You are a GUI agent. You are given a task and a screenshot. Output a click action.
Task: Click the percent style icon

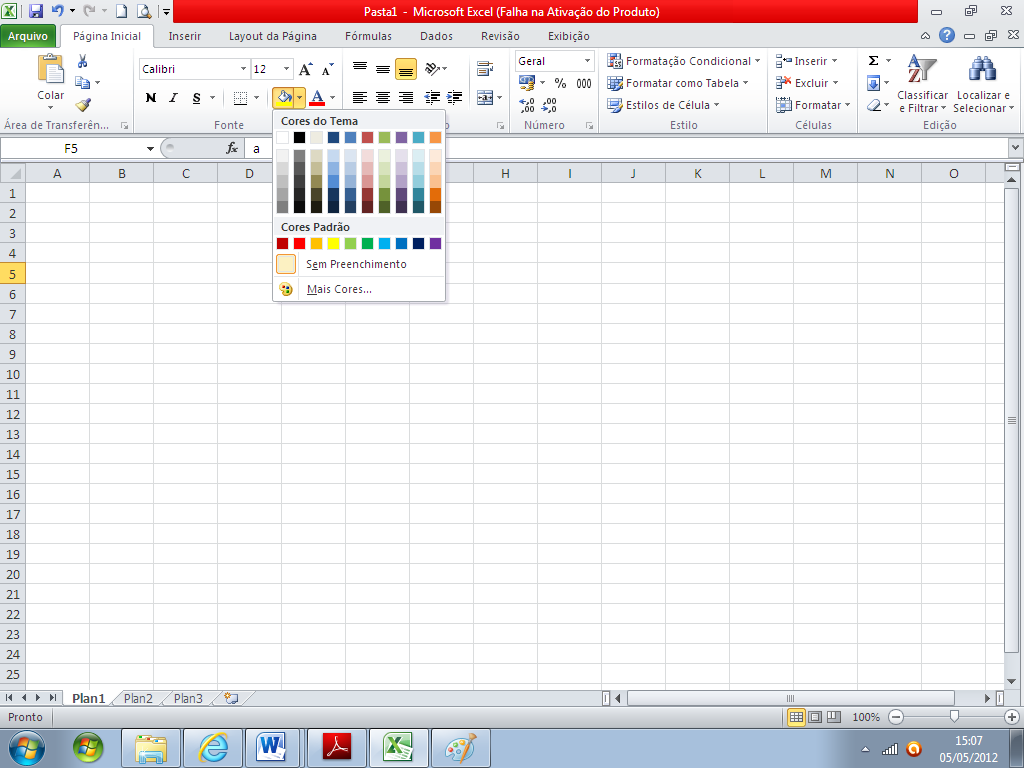coord(560,83)
